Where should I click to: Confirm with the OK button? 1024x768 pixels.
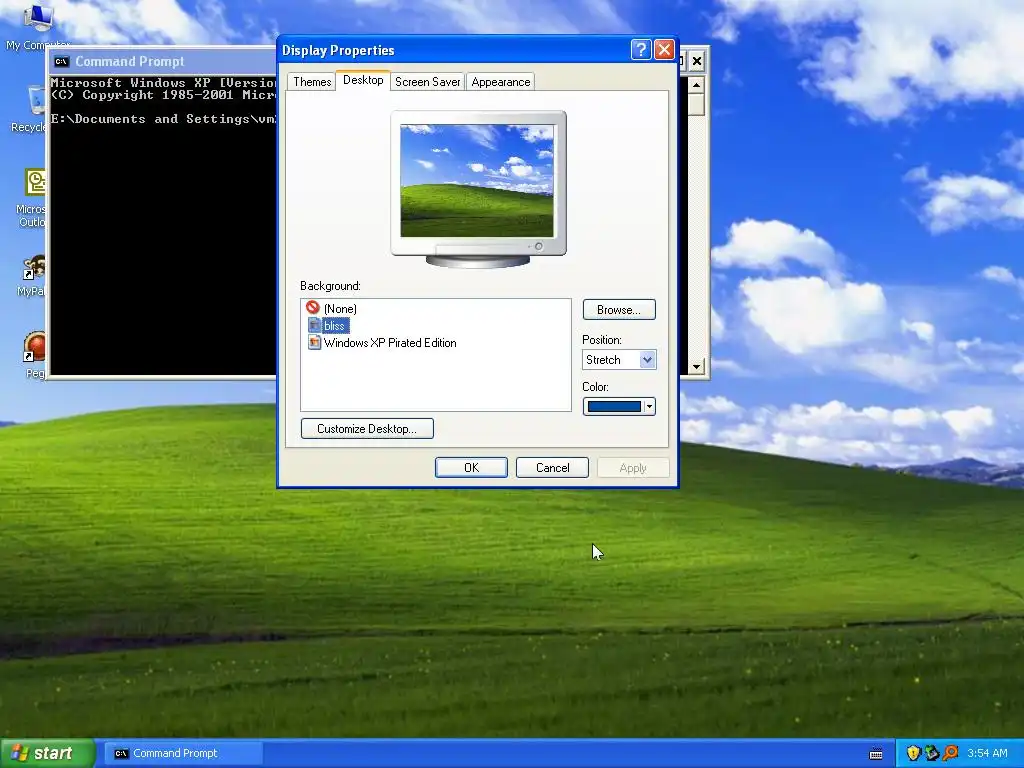click(x=472, y=468)
